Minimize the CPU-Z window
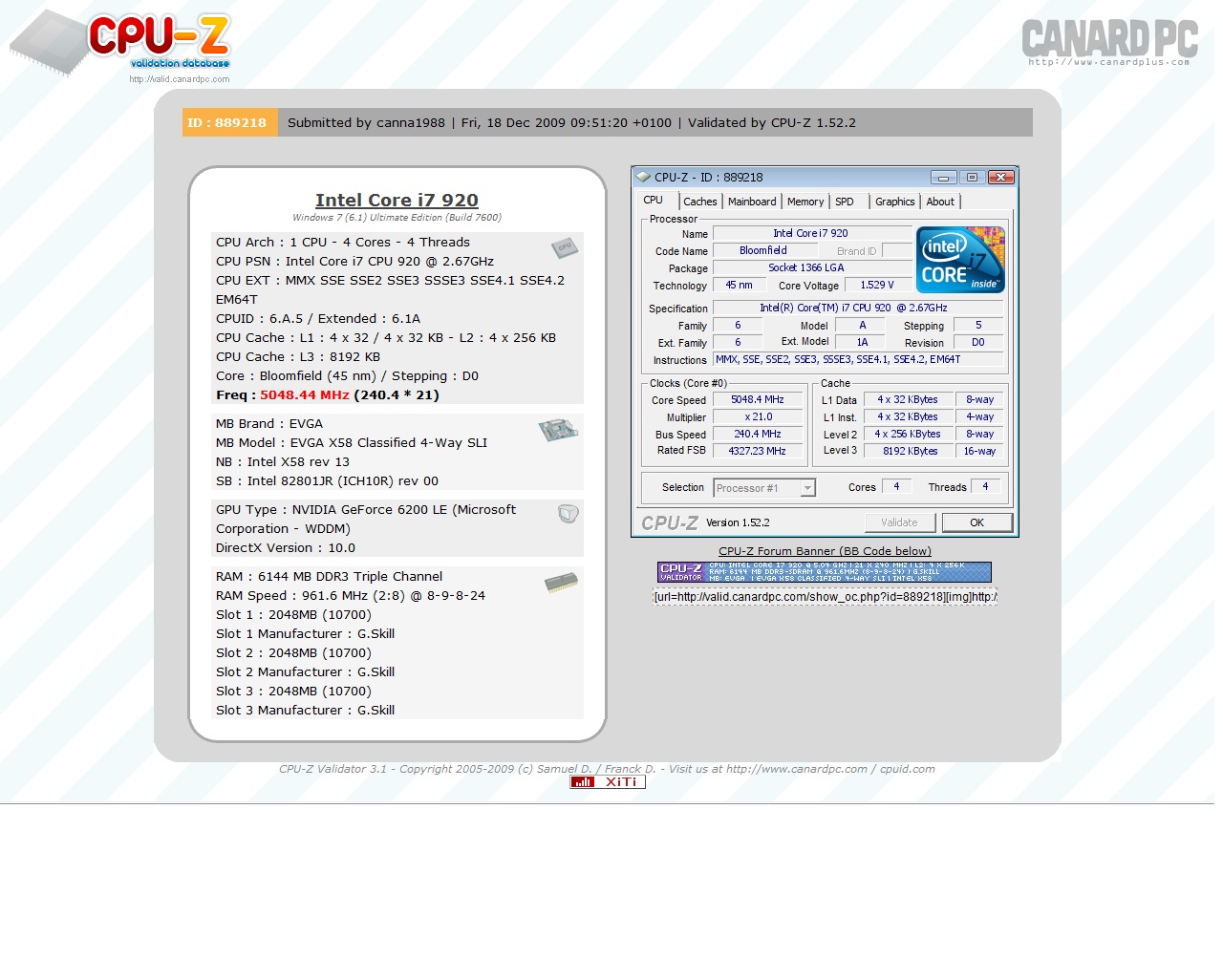The image size is (1223, 980). (x=943, y=177)
